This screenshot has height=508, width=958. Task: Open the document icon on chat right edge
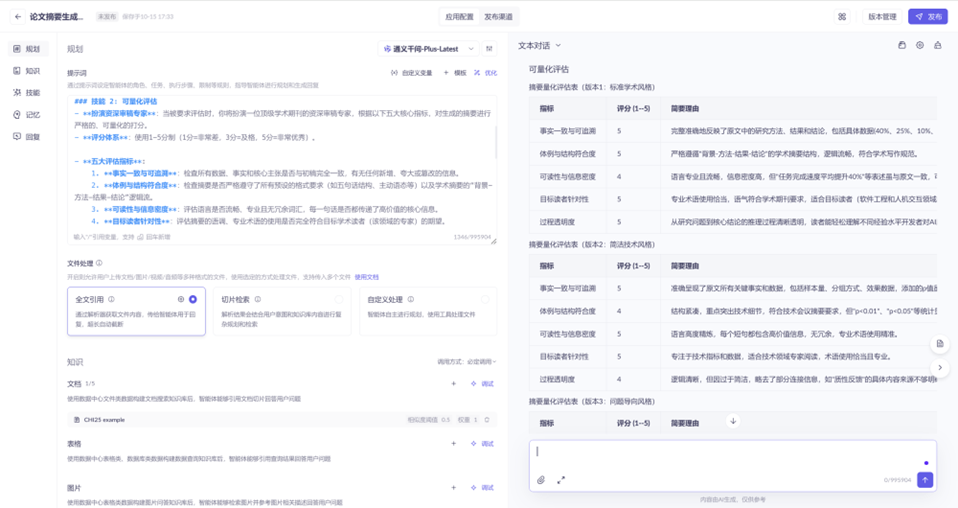pyautogui.click(x=940, y=344)
